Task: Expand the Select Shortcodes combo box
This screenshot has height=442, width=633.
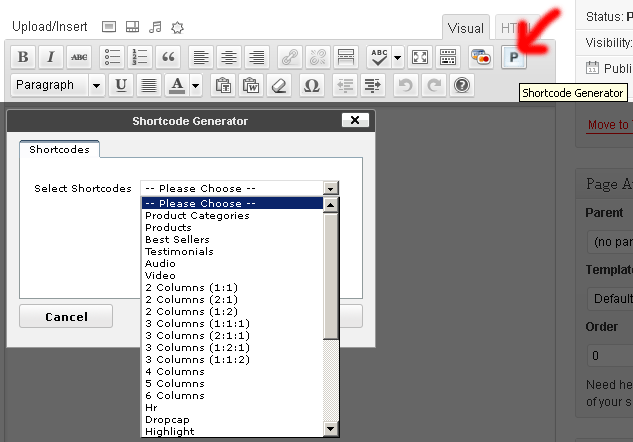Action: pyautogui.click(x=331, y=188)
